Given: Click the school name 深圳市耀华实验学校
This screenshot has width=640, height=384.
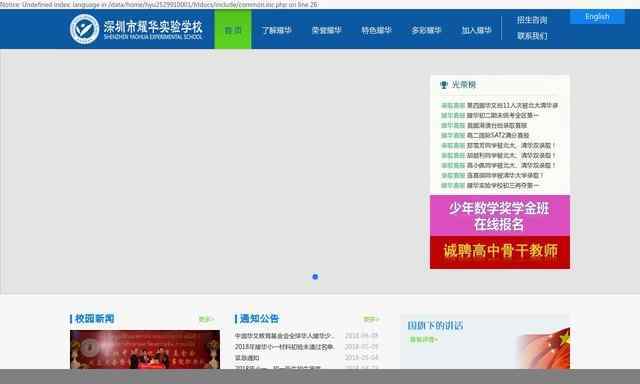Looking at the screenshot, I should click(153, 27).
